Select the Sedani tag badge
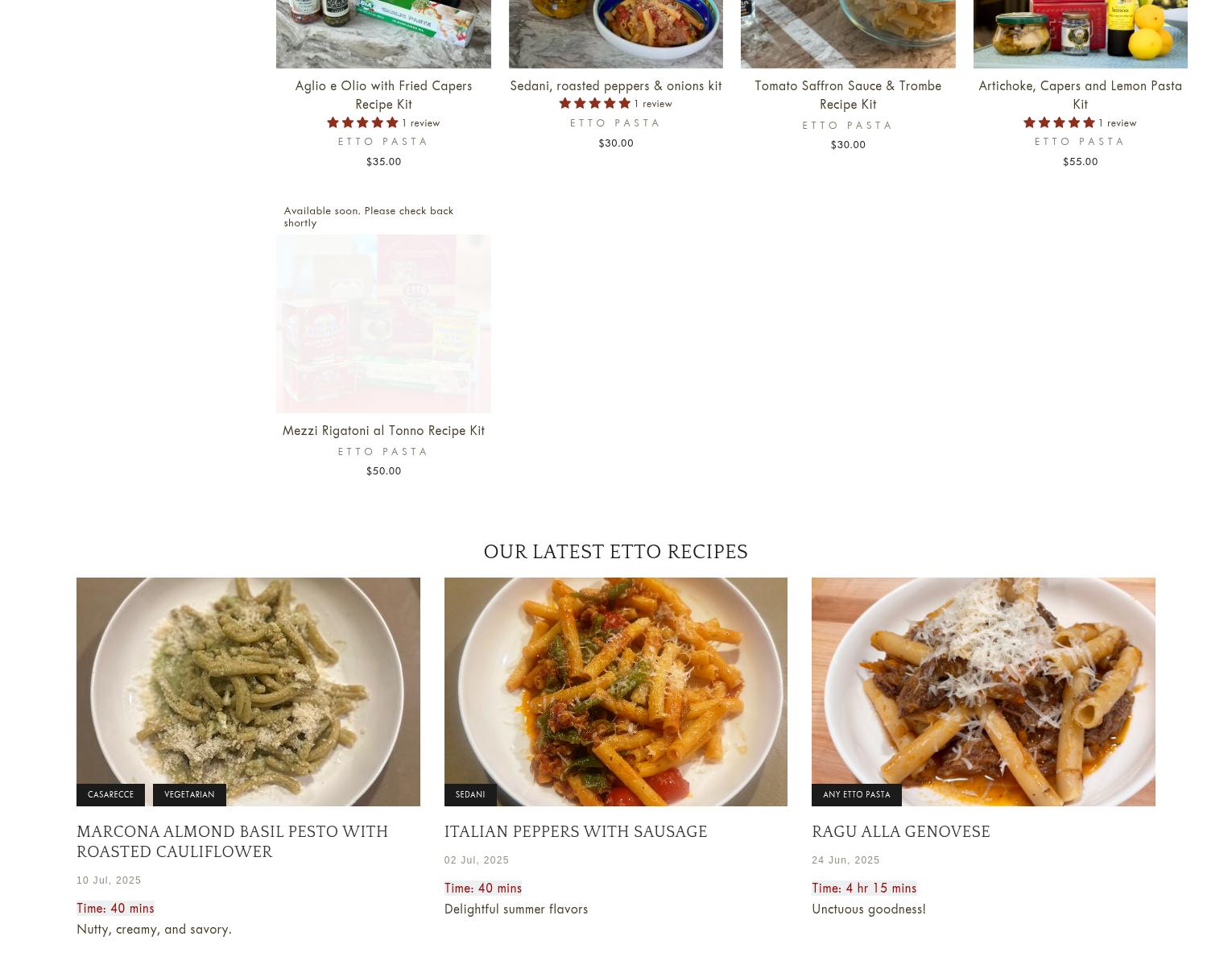 [x=470, y=795]
